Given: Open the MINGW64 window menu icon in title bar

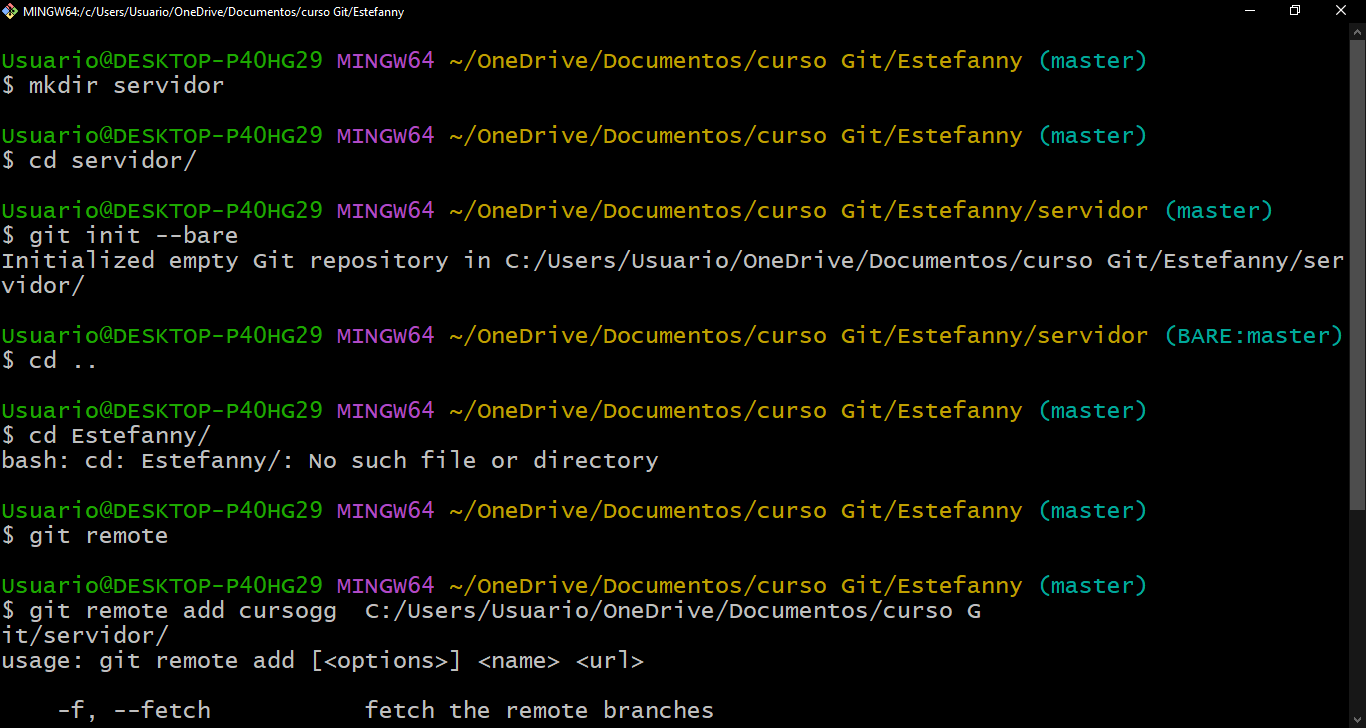Looking at the screenshot, I should pyautogui.click(x=11, y=11).
